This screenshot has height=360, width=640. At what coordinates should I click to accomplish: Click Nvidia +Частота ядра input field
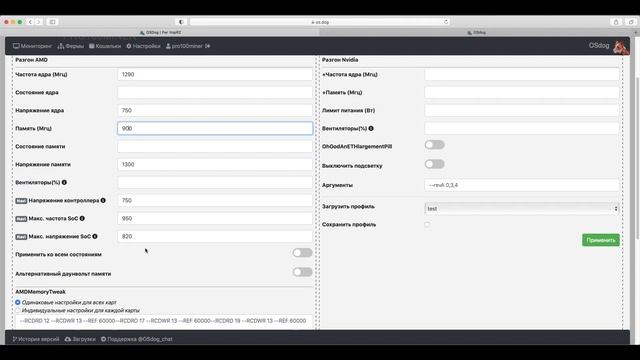click(x=522, y=74)
